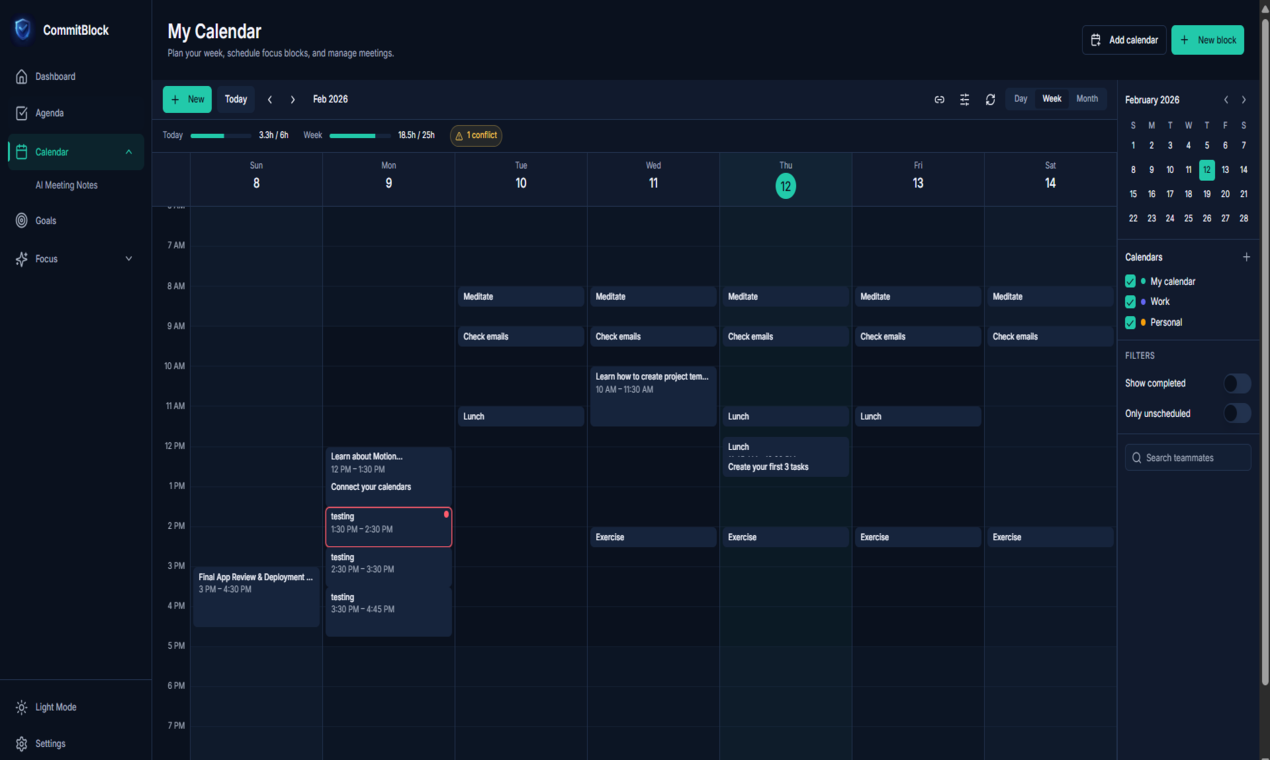
Task: Toggle Personal calendar checkbox
Action: [1131, 322]
